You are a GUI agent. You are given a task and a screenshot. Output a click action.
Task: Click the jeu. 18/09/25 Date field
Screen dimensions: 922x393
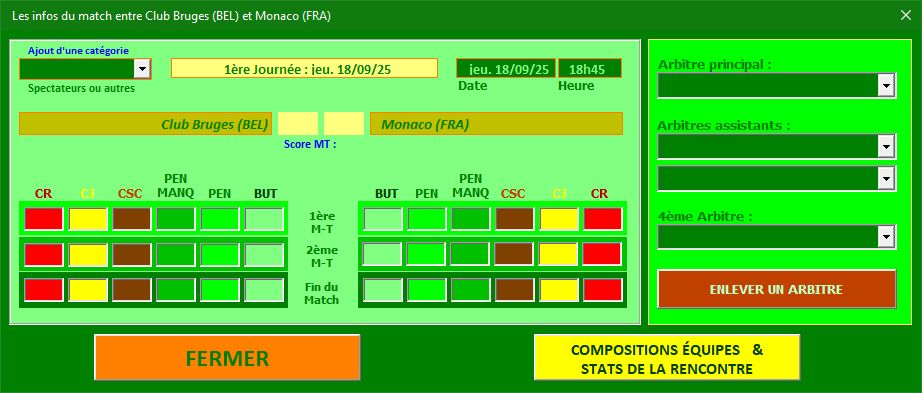(x=506, y=69)
